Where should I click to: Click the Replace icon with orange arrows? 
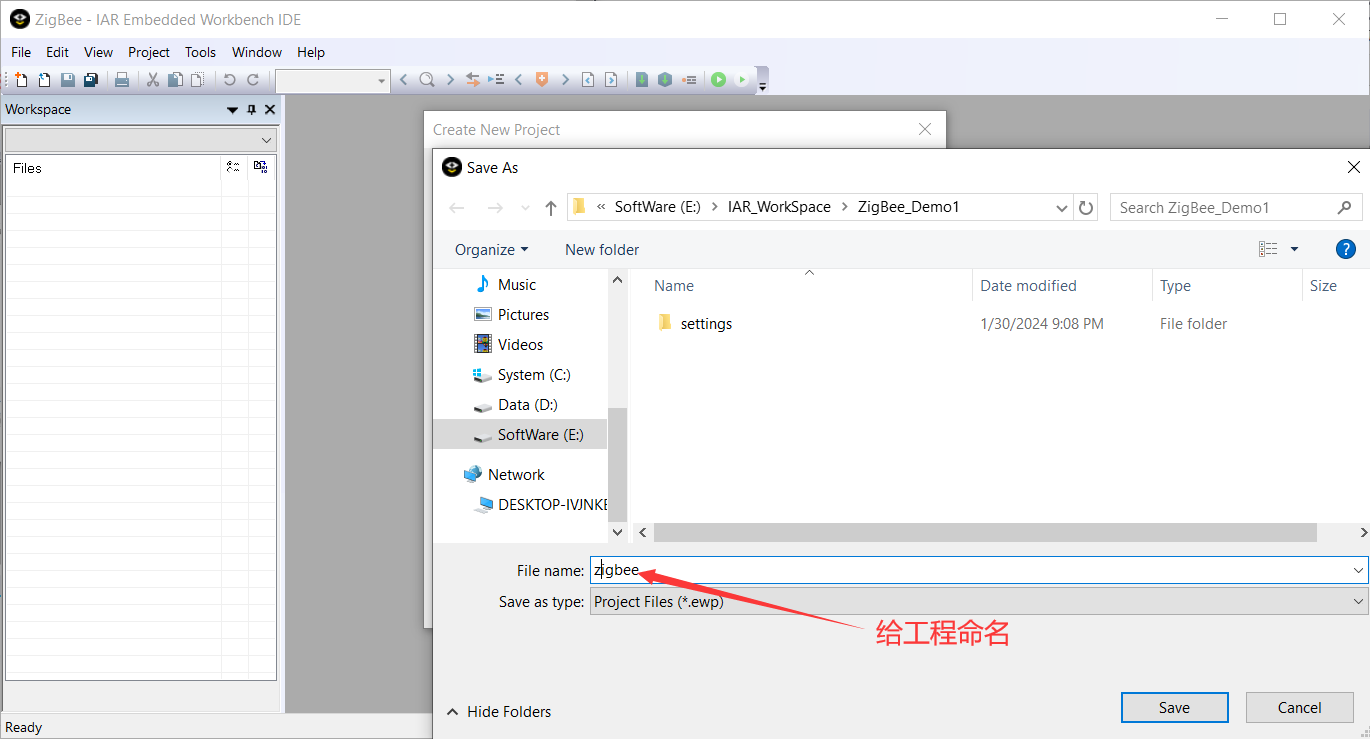[473, 80]
